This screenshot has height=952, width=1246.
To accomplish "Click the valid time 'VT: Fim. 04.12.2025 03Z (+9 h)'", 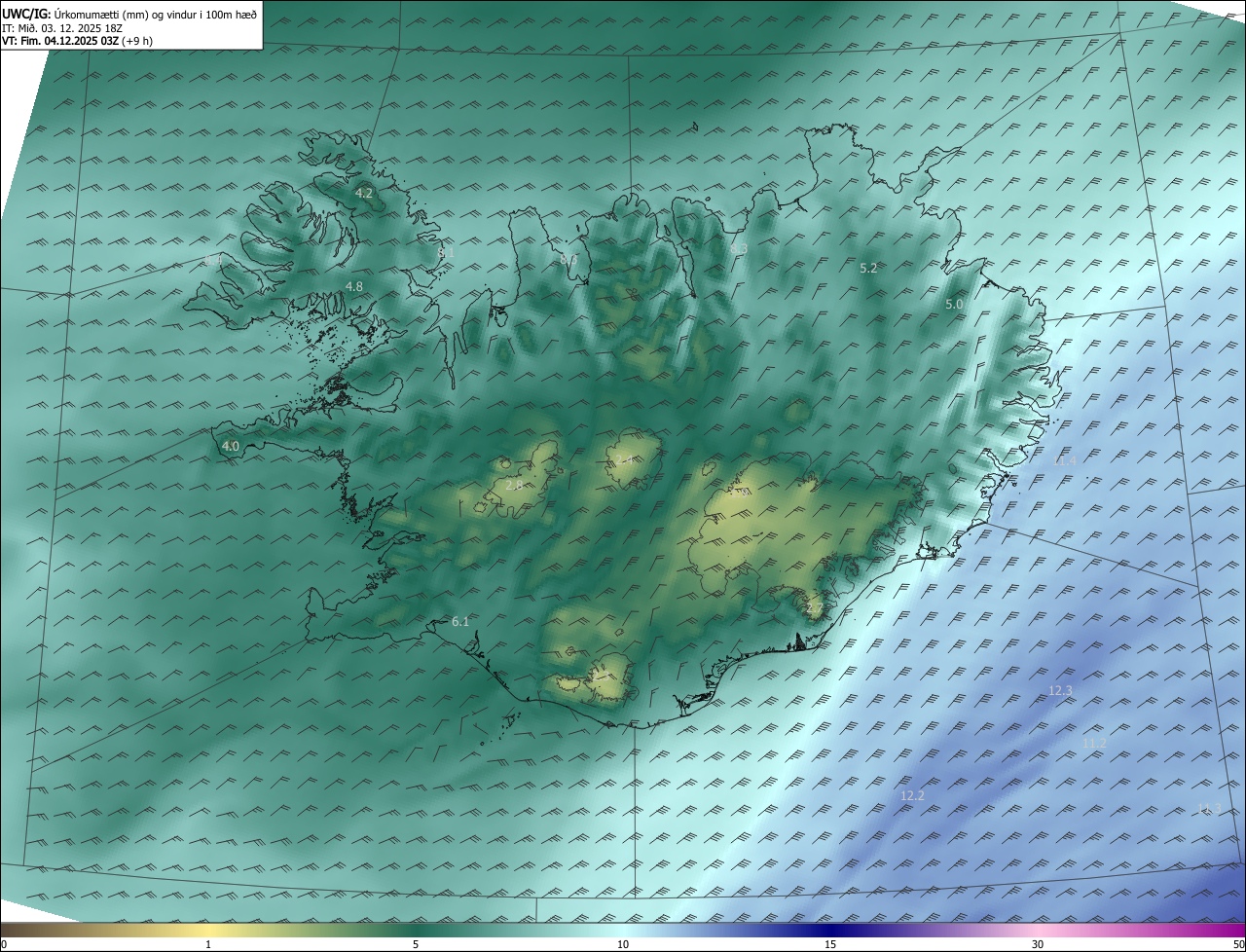I will [x=77, y=41].
